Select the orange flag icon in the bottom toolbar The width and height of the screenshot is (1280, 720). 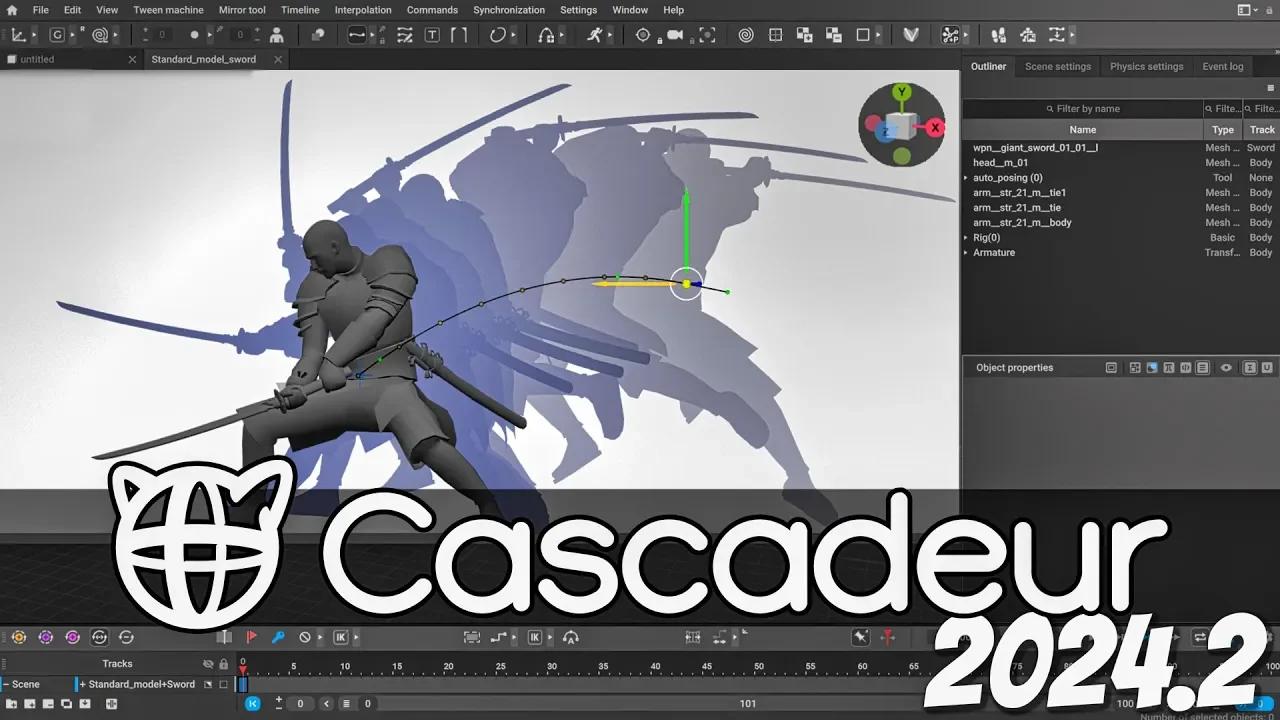(252, 637)
